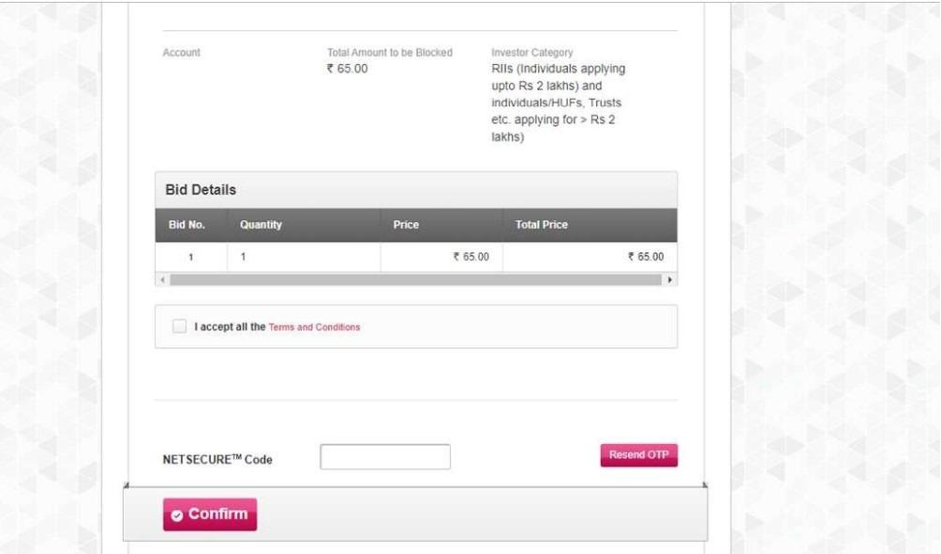Click the ₹ 65.00 cell under Price column

(x=470, y=257)
